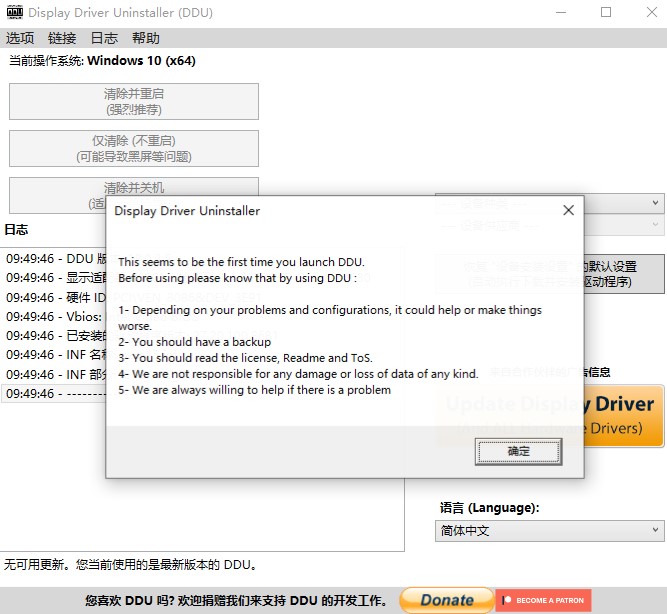The image size is (667, 614).
Task: Close the Display Driver Uninstaller dialog
Action: point(568,210)
